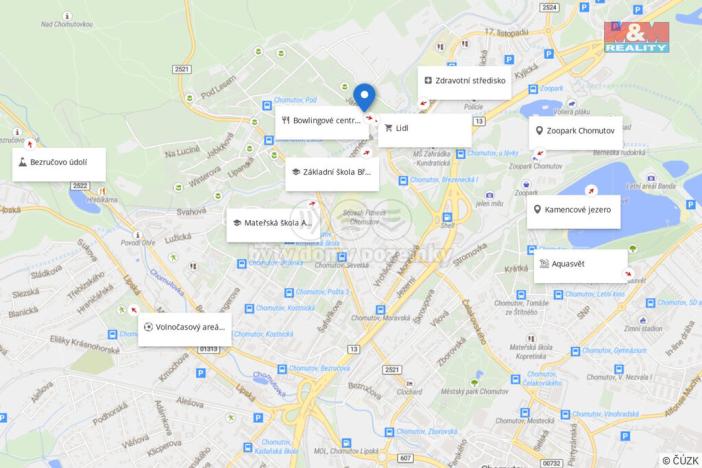Open the Volnočasový areál label
This screenshot has height=468, width=702.
(x=185, y=328)
